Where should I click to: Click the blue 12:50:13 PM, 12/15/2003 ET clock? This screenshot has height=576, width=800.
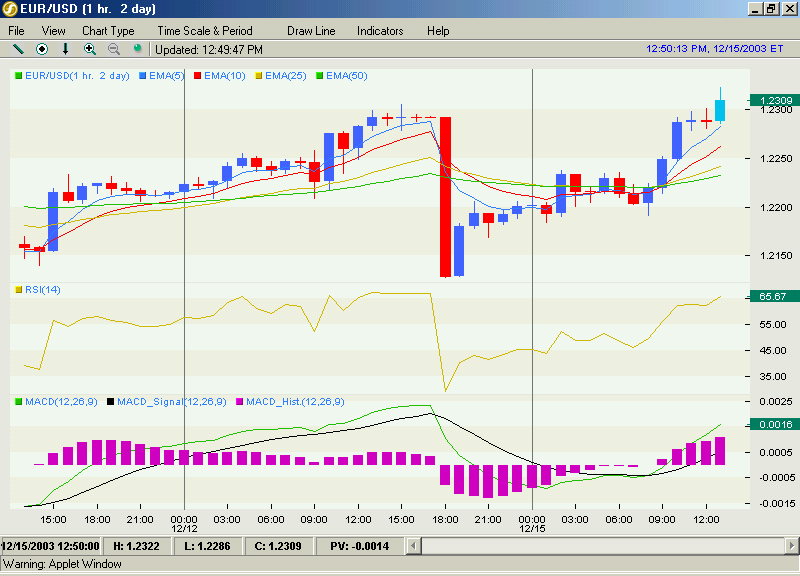(714, 48)
